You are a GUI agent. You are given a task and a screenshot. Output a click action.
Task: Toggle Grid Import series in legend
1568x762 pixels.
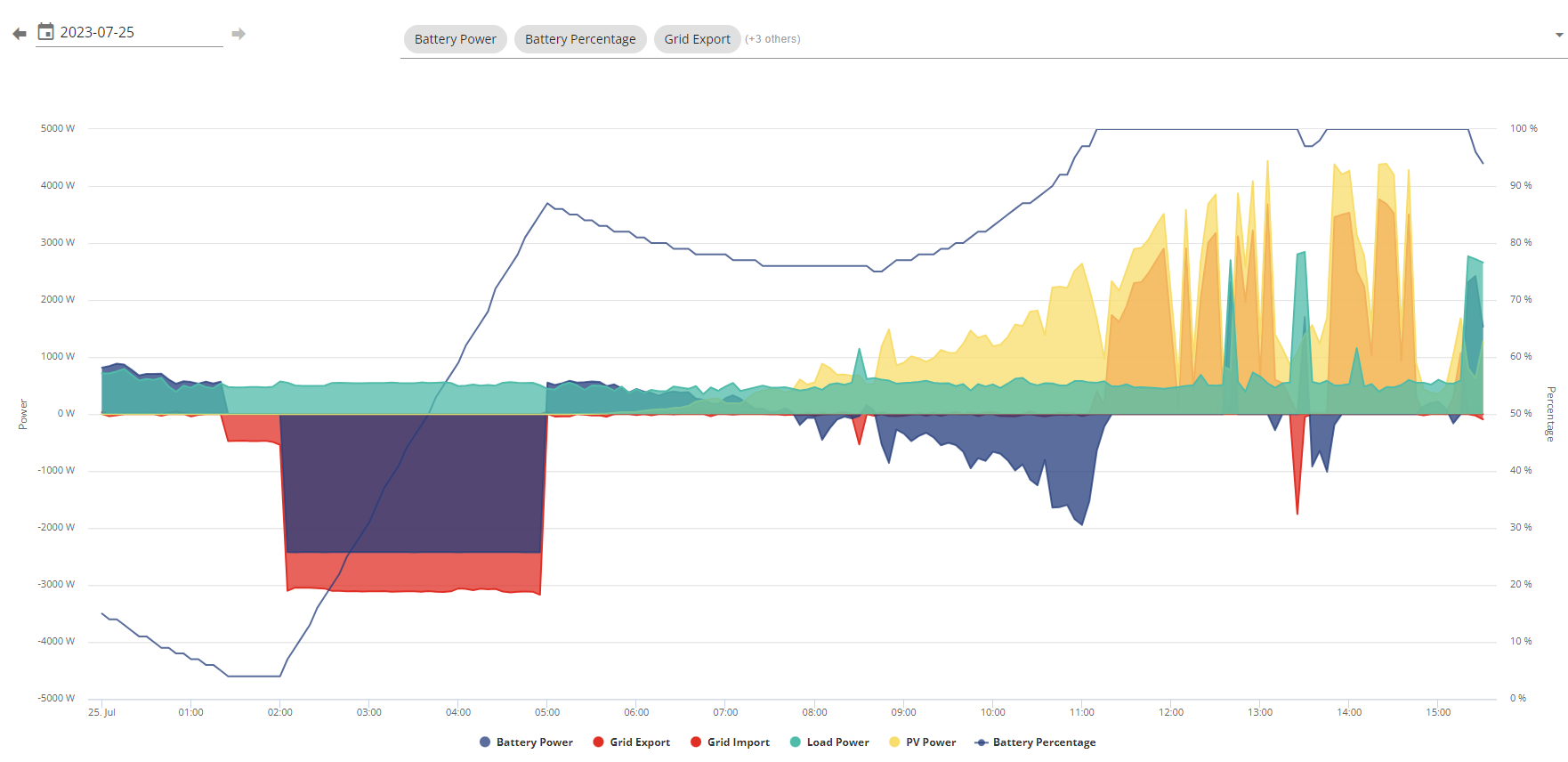[x=738, y=742]
